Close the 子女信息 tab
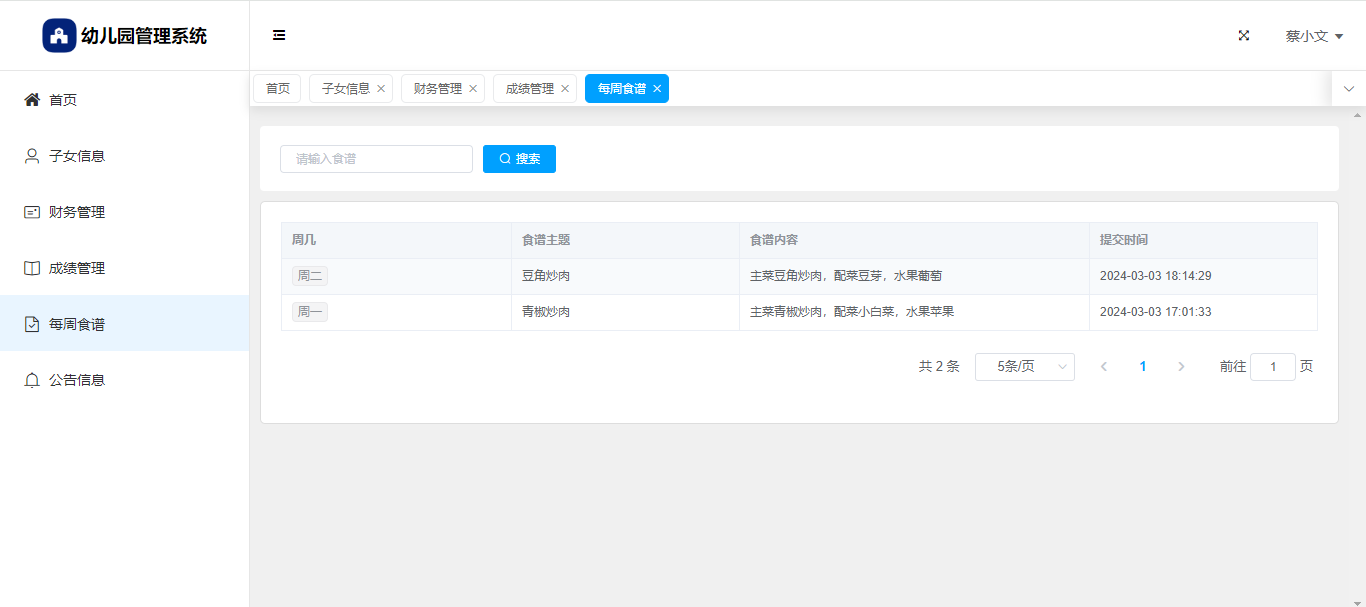This screenshot has height=607, width=1366. (x=381, y=89)
